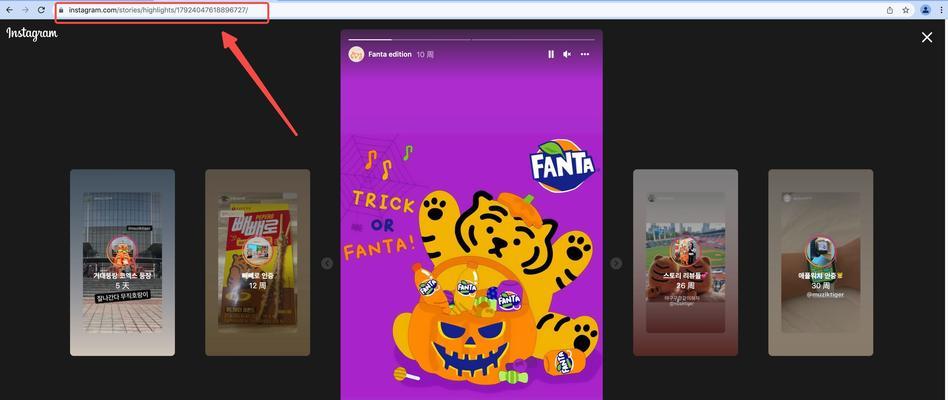Open the 26 周 story reviews thumbnail
The height and width of the screenshot is (400, 948).
(686, 262)
